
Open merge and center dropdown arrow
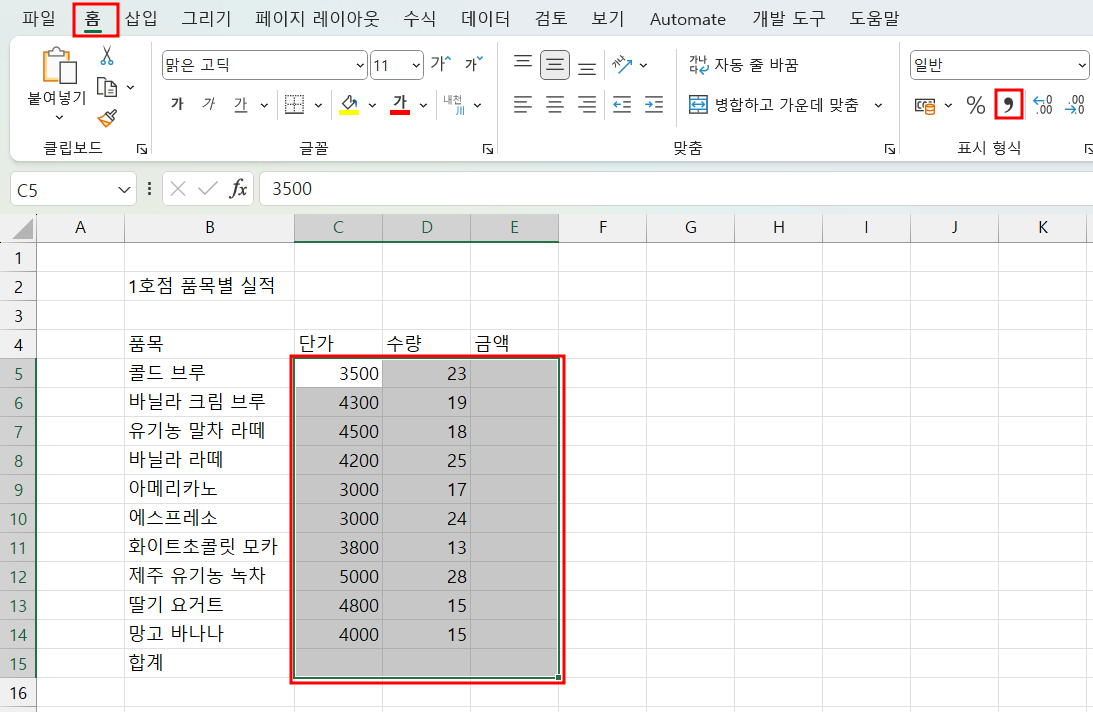[x=878, y=105]
